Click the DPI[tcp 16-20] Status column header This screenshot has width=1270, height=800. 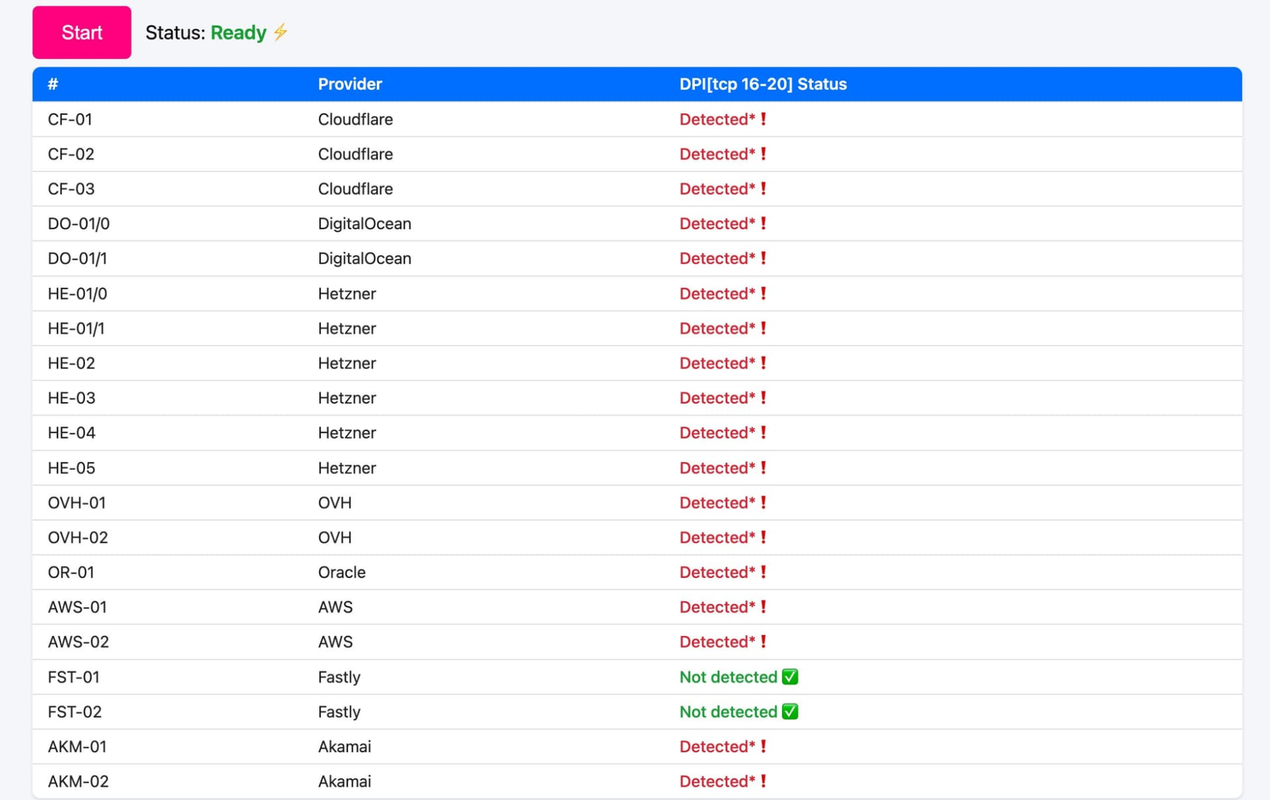(x=763, y=84)
